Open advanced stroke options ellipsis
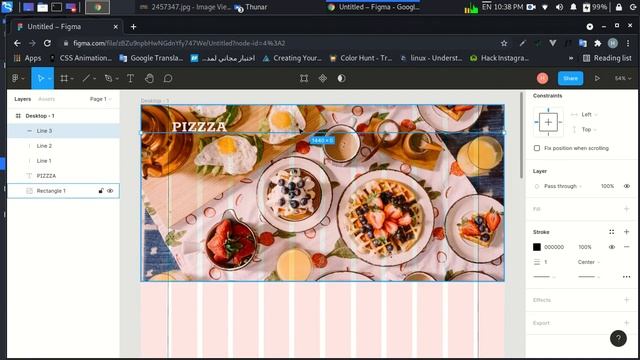 pos(627,277)
